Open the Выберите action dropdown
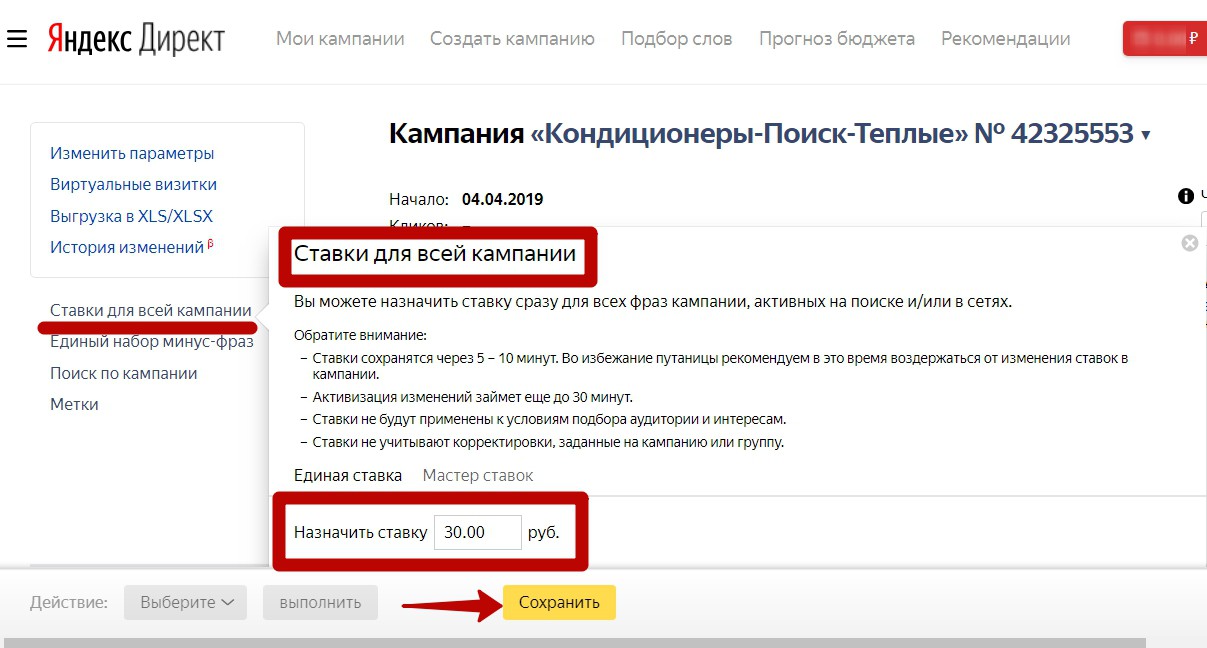 point(186,602)
